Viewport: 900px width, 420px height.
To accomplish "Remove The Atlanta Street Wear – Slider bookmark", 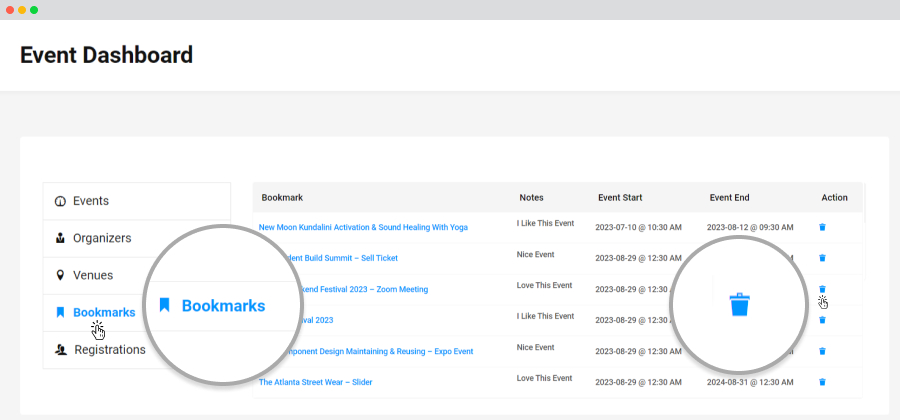I will (x=822, y=382).
